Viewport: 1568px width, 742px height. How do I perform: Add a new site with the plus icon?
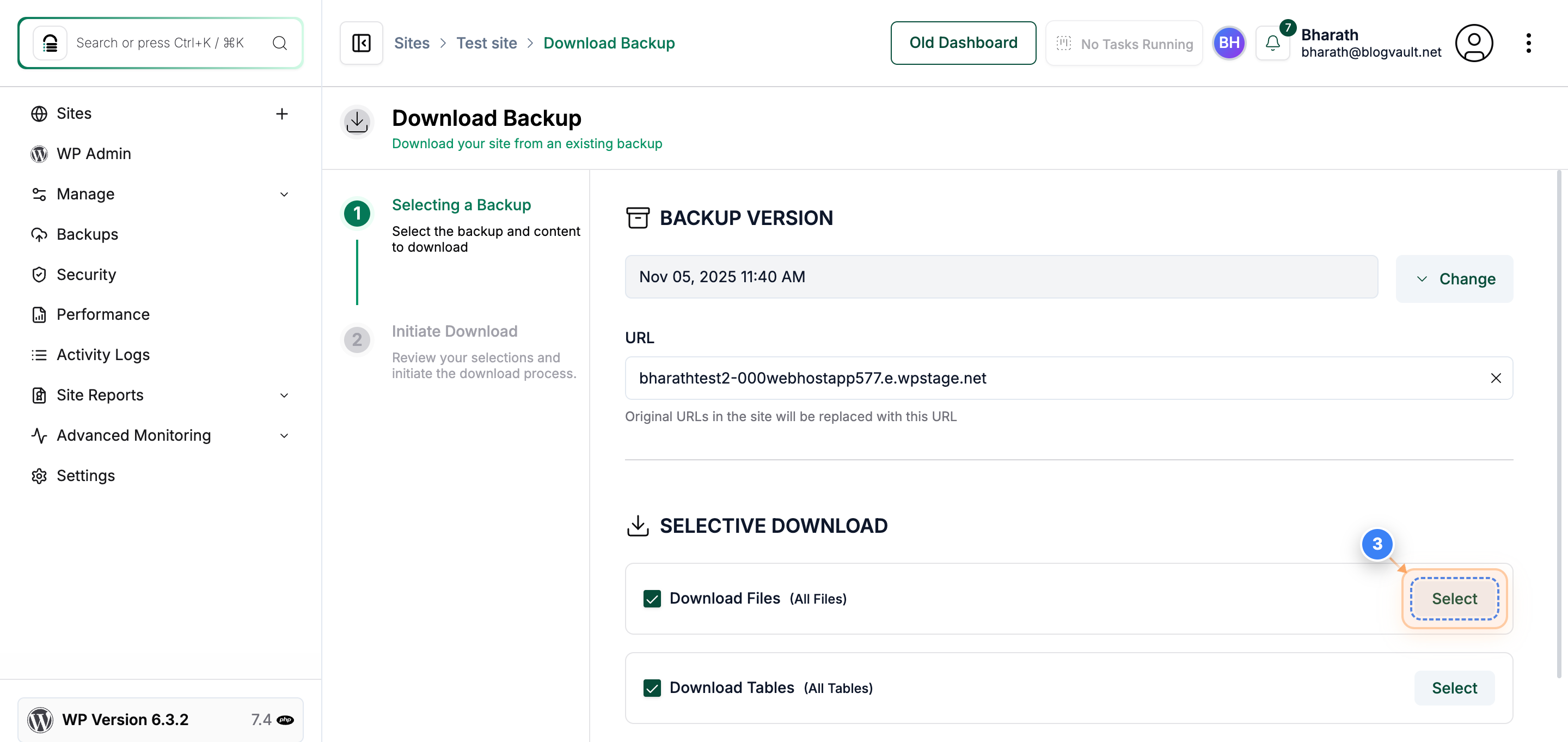(x=282, y=113)
